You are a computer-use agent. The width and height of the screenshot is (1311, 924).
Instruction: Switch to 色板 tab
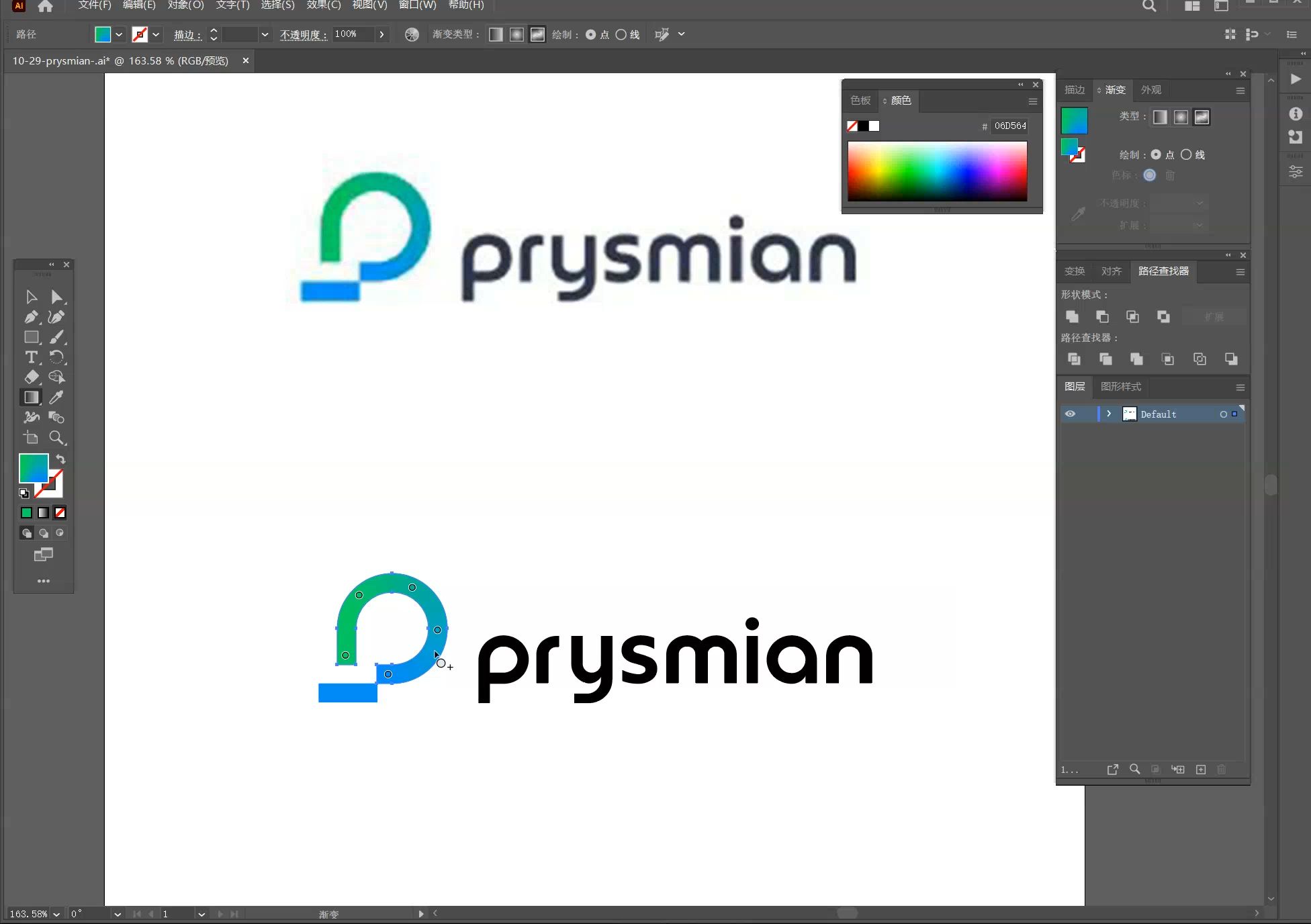860,101
